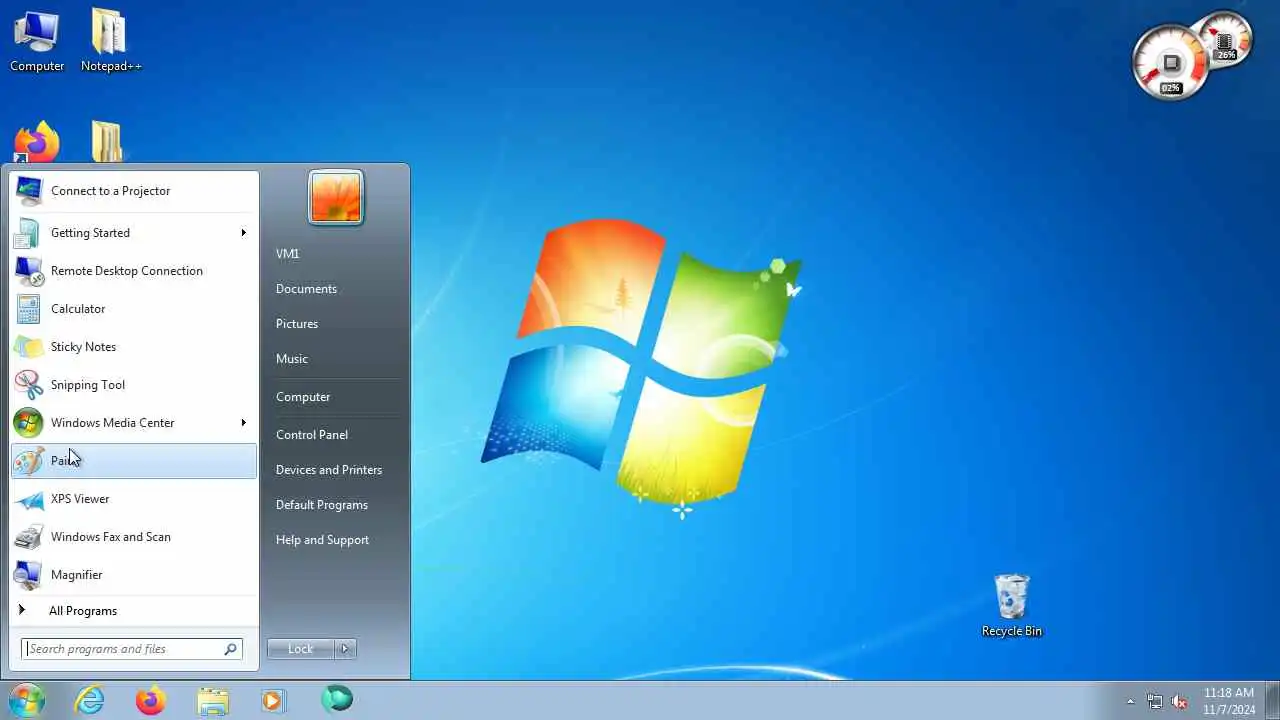The image size is (1280, 720).
Task: Launch Remote Desktop Connection icon
Action: tap(28, 271)
